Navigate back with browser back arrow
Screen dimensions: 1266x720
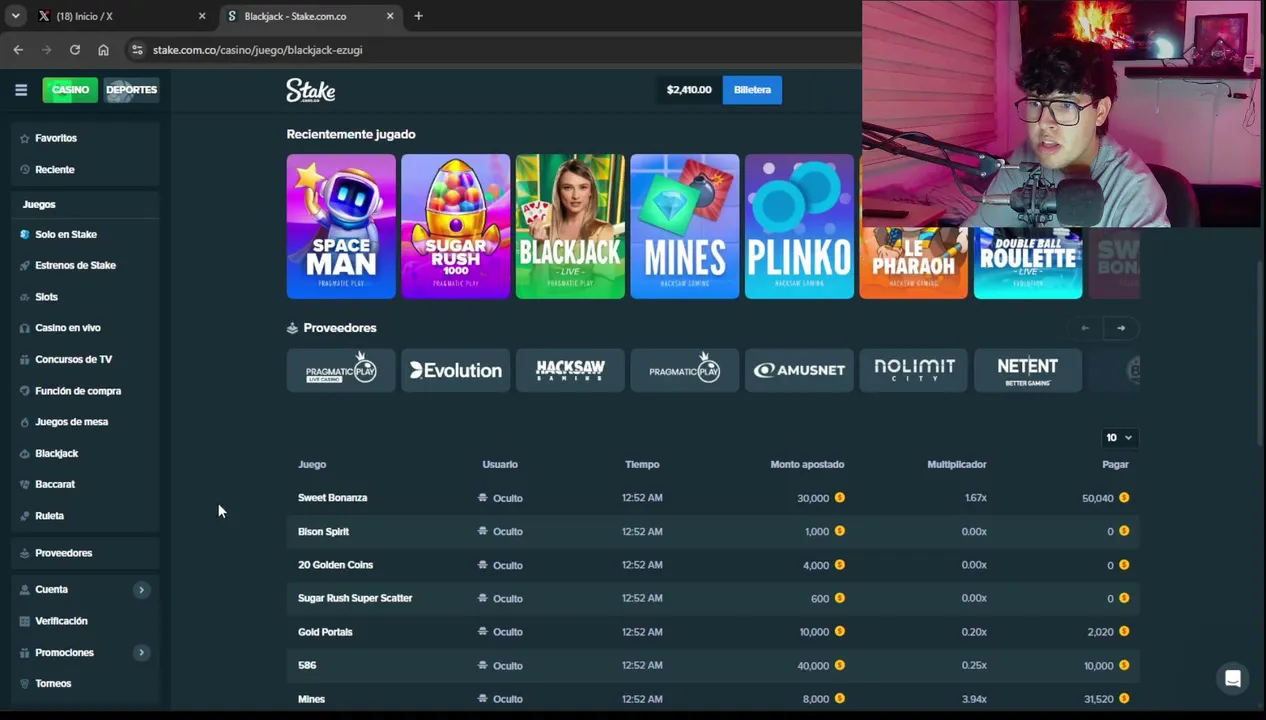pos(18,49)
